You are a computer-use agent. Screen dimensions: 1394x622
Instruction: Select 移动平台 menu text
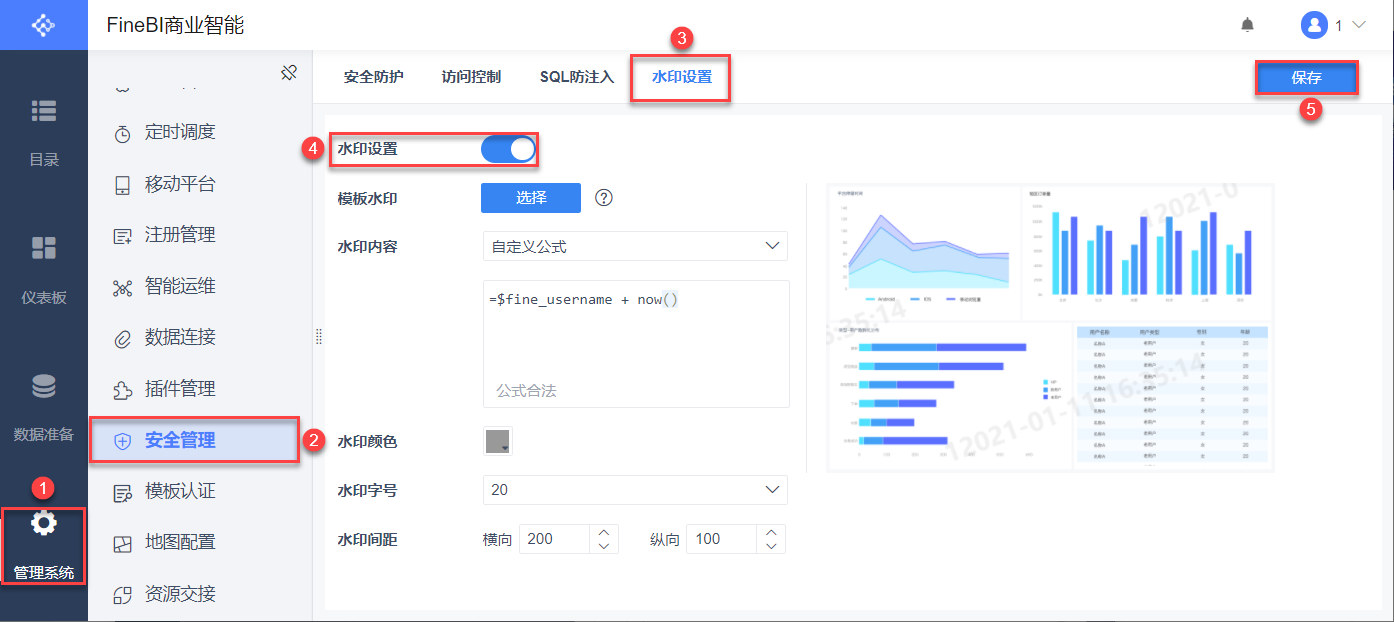pyautogui.click(x=180, y=184)
